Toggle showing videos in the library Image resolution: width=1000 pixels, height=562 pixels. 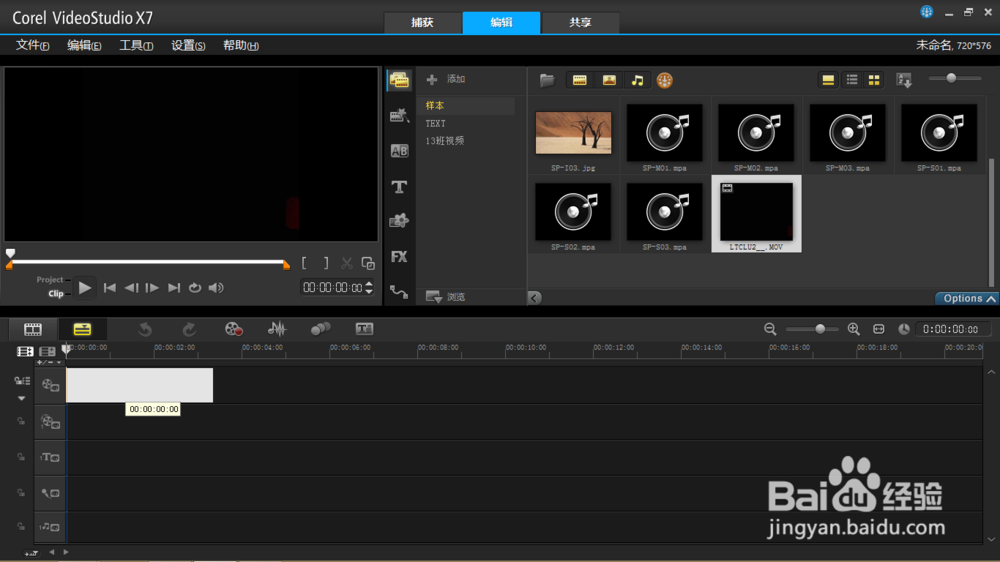coord(580,80)
